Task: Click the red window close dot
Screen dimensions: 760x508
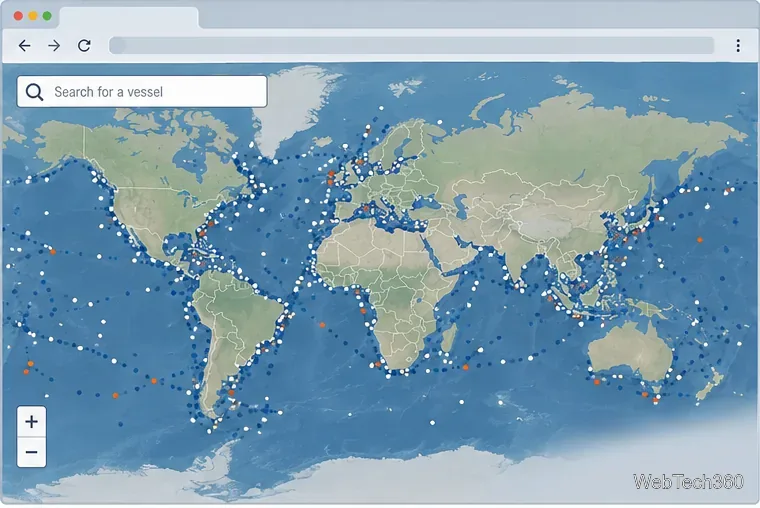Action: click(x=18, y=16)
